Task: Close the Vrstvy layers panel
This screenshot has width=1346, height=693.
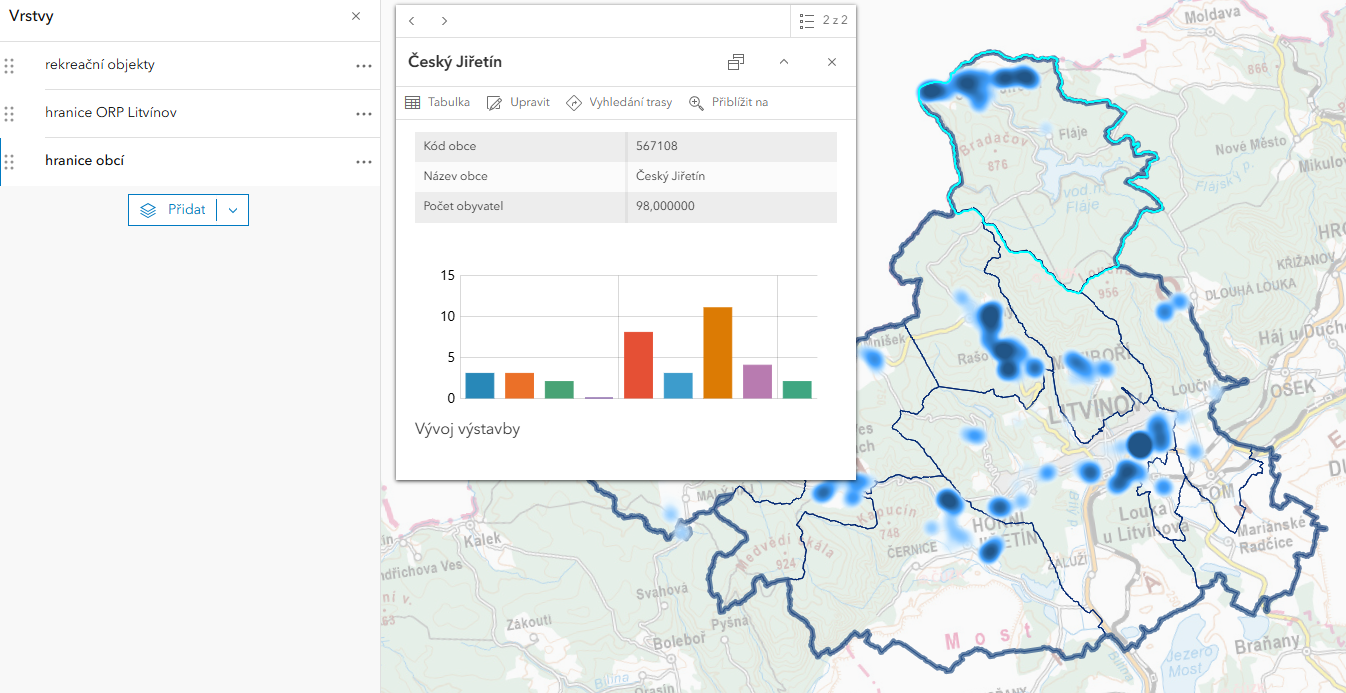Action: tap(356, 17)
